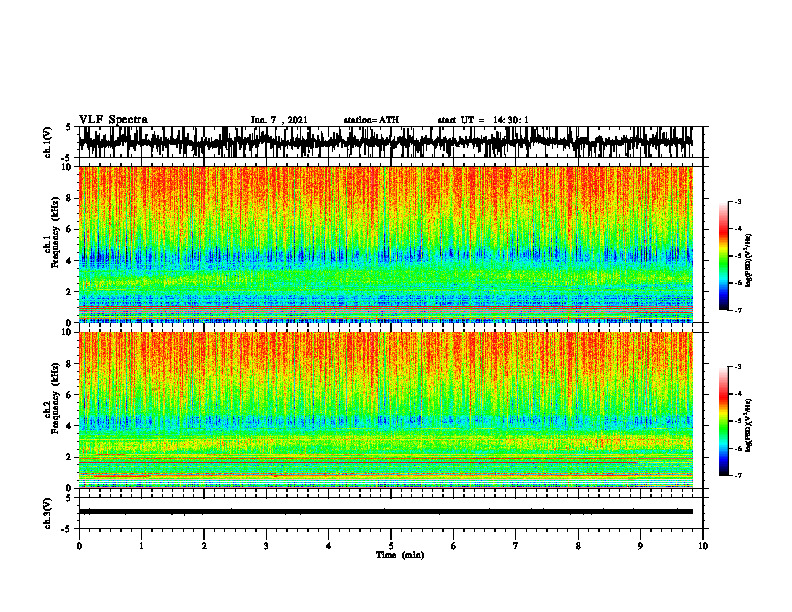Click the -7 value on ch.2 colorbar
Viewport: 792px width, 612px height.
pyautogui.click(x=737, y=476)
